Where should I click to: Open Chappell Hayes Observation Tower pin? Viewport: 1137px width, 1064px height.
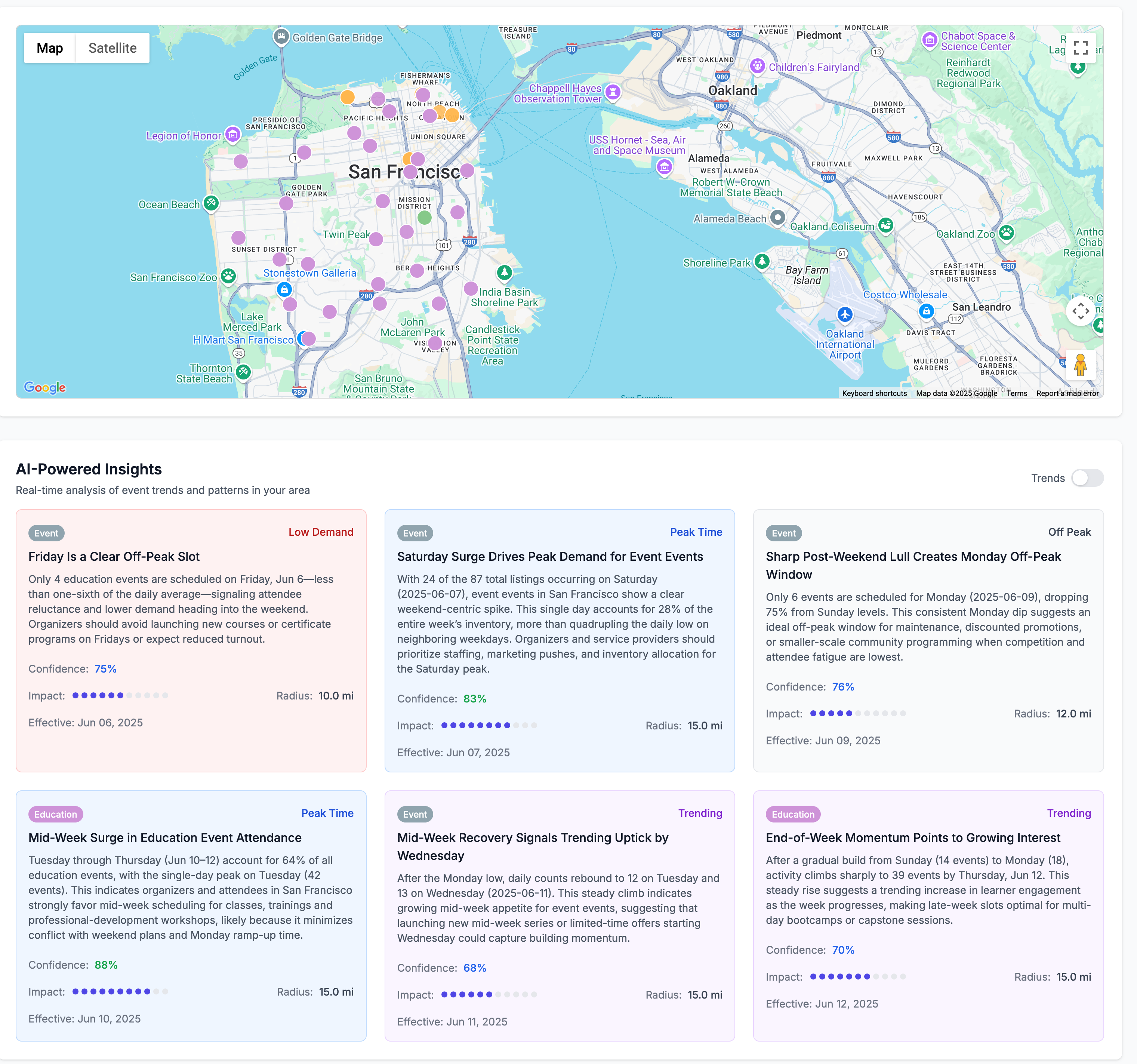[x=613, y=92]
